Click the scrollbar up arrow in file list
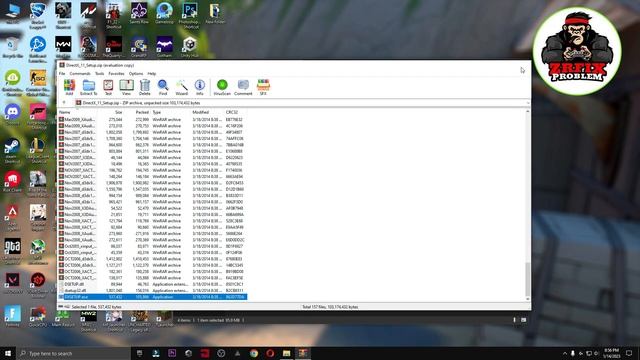This screenshot has height=360, width=640. tap(527, 111)
